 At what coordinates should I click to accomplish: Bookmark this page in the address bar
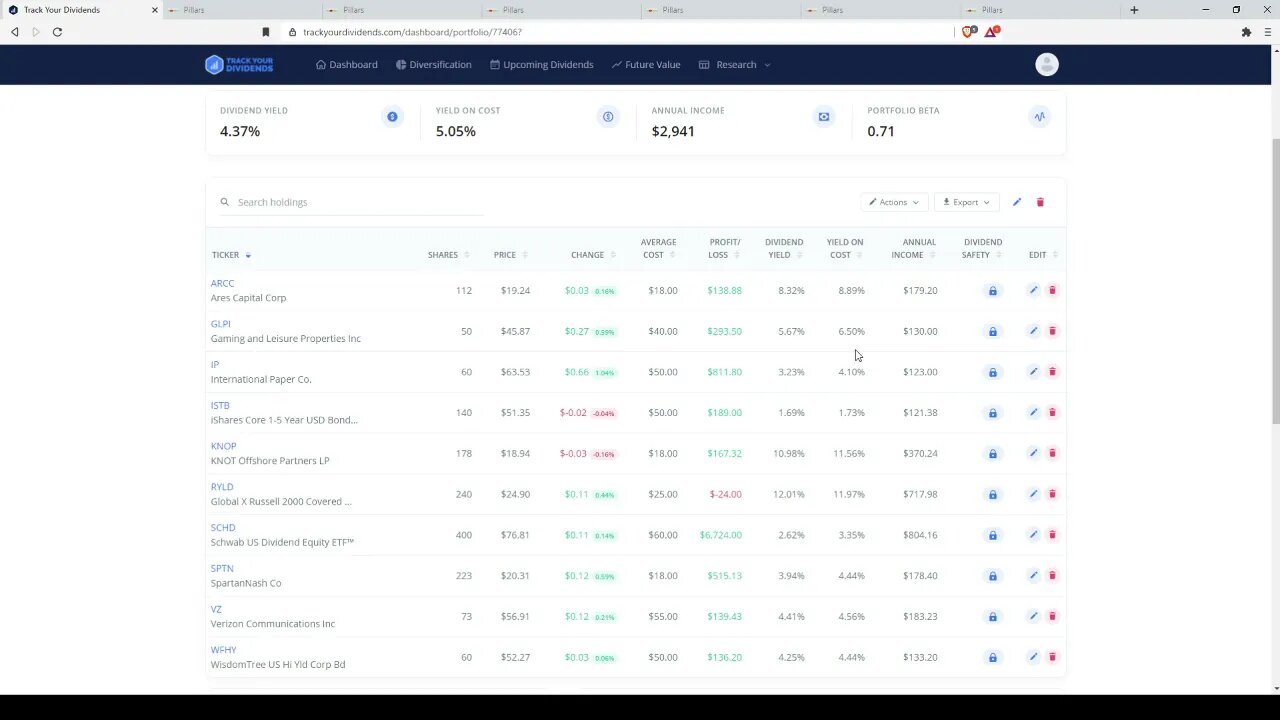[266, 32]
